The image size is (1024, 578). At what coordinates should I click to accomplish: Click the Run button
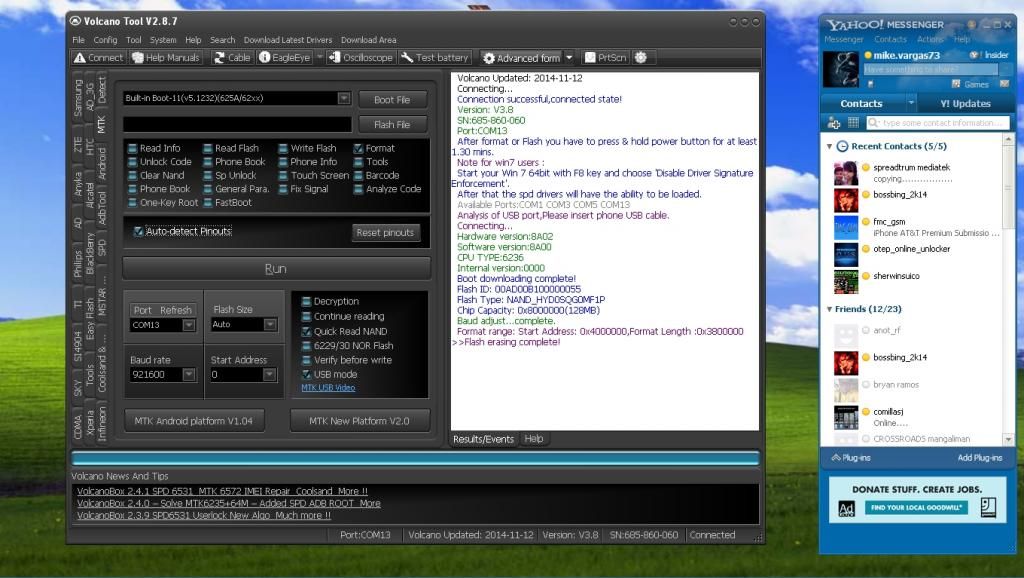point(276,268)
